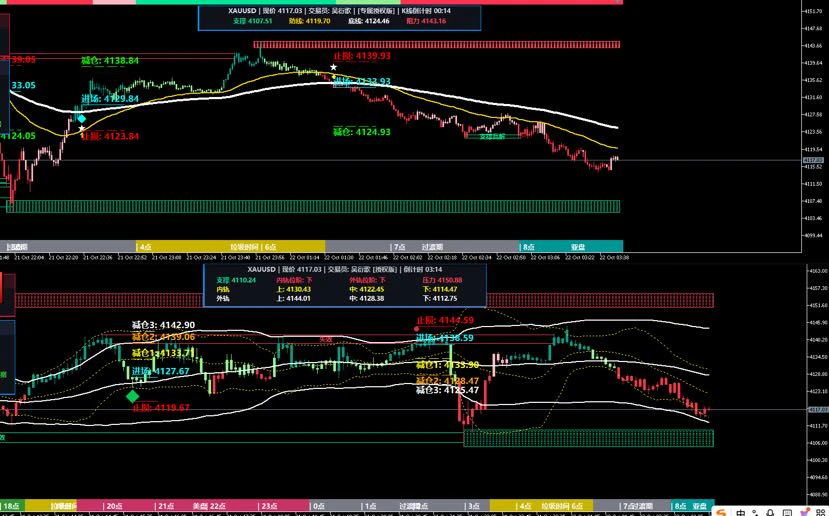Select the yellow 减仓1: 4133.71 label
This screenshot has height=516, width=829.
click(163, 353)
